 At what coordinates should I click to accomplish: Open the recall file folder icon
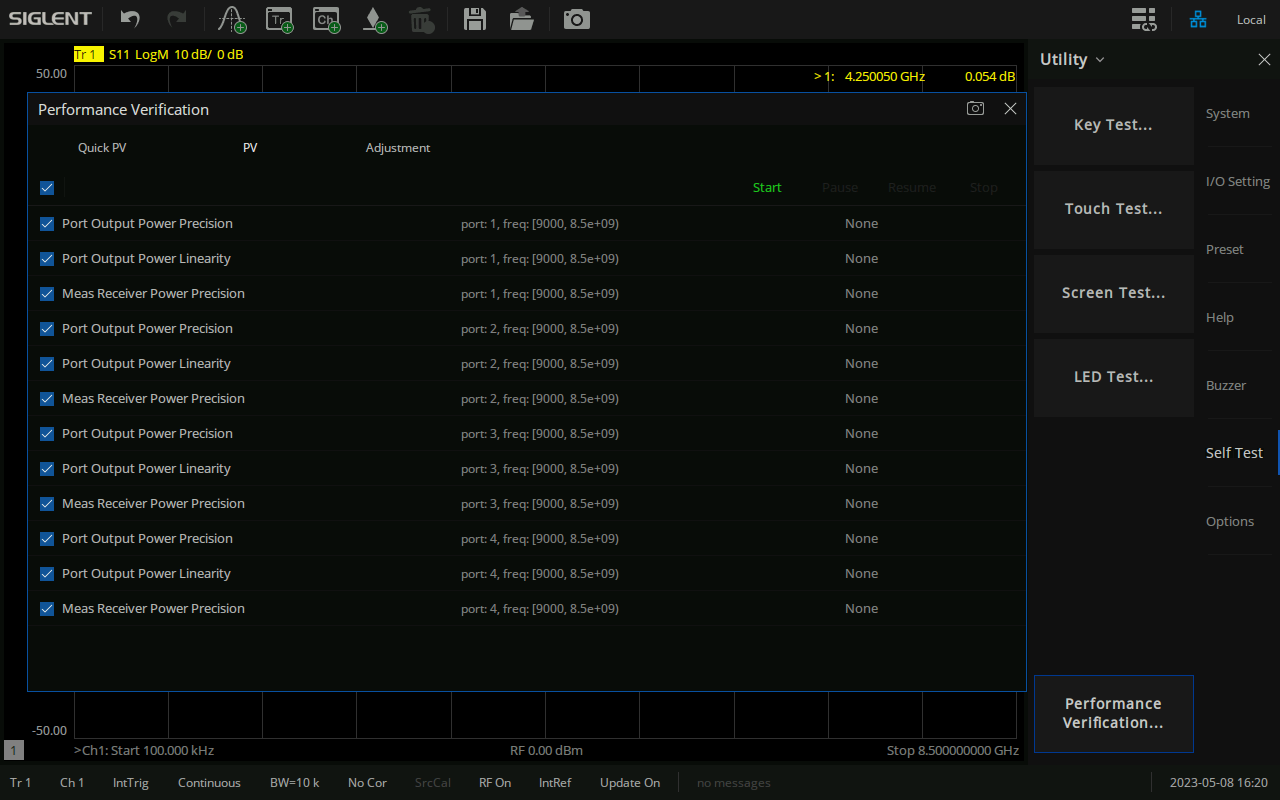[521, 19]
